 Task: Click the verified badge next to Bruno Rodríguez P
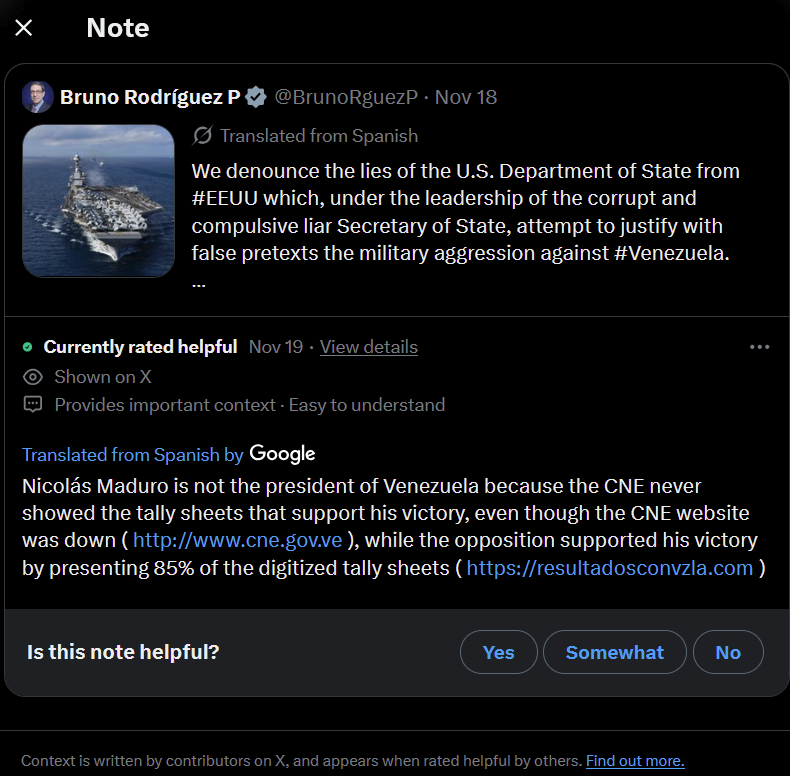(256, 97)
